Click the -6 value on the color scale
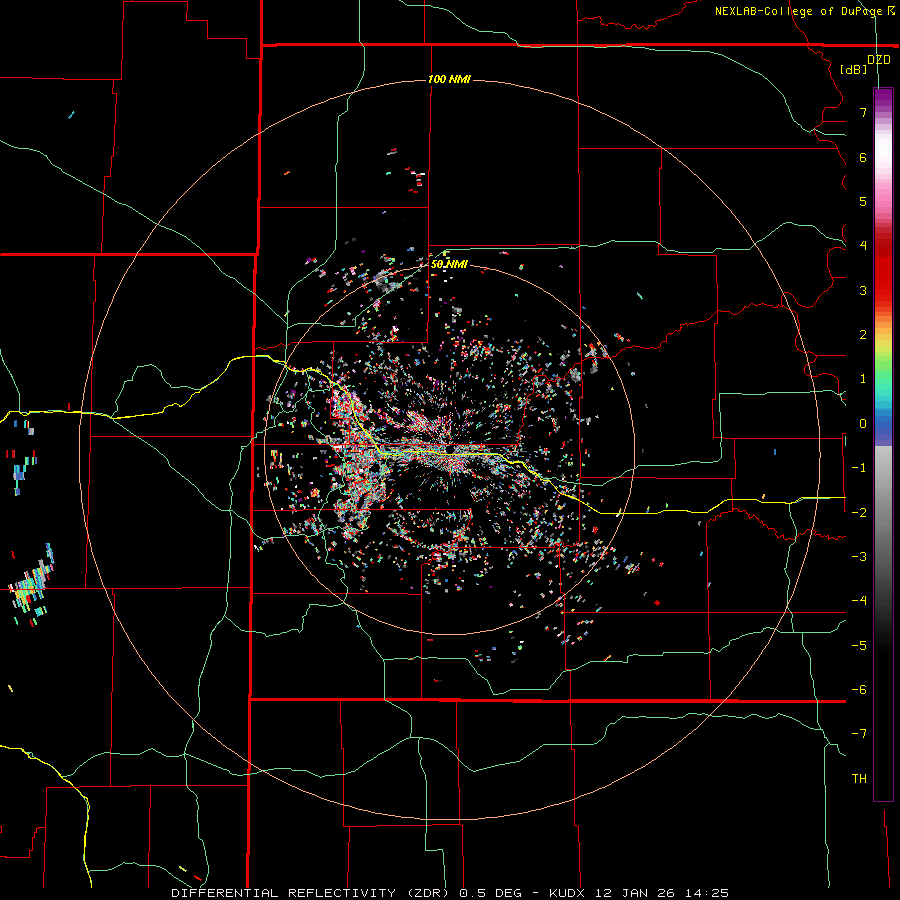The height and width of the screenshot is (900, 900). point(859,689)
